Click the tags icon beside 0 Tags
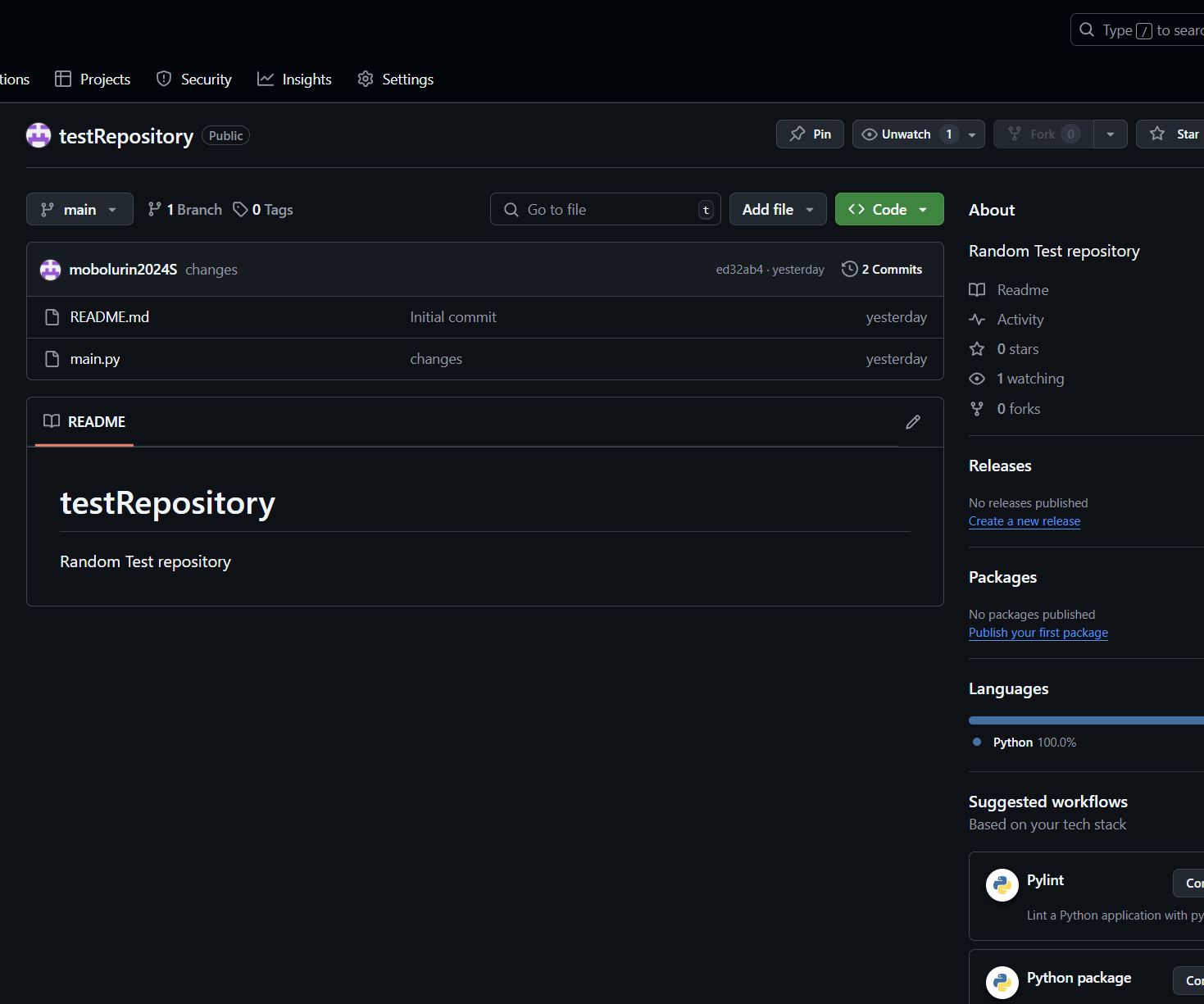Image resolution: width=1204 pixels, height=1004 pixels. (240, 209)
